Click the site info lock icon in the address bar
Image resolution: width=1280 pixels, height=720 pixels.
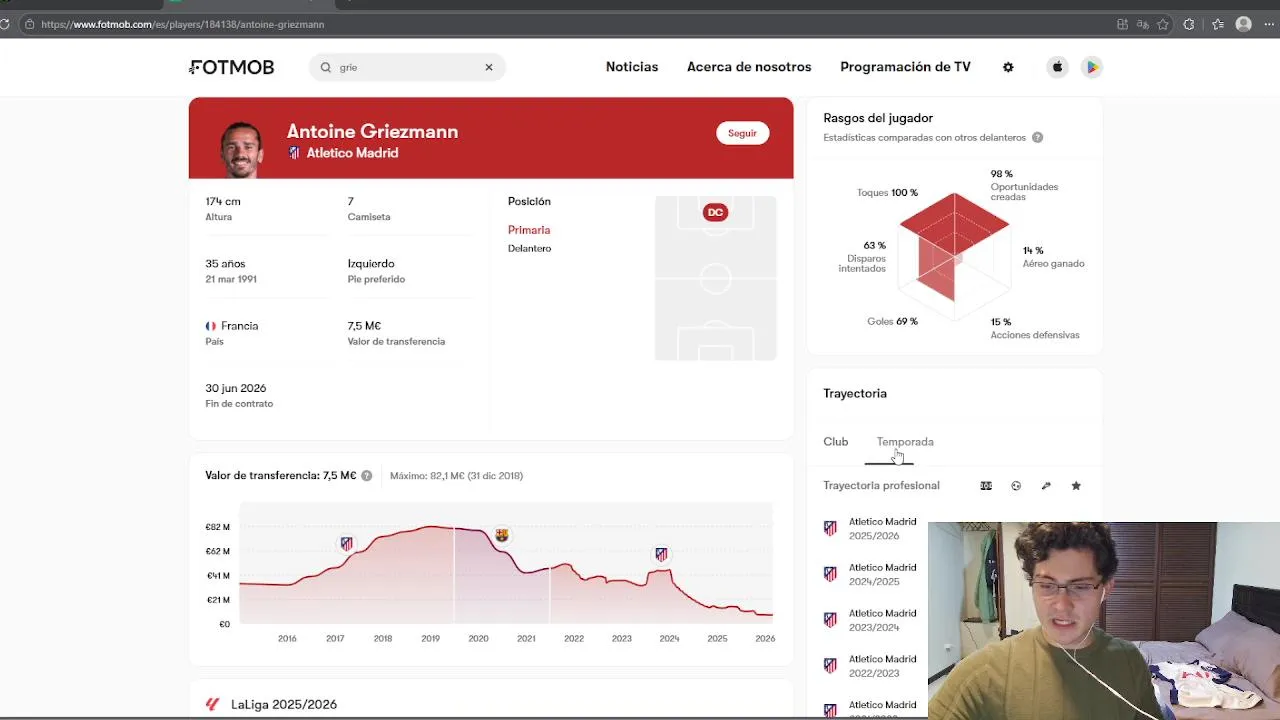29,24
